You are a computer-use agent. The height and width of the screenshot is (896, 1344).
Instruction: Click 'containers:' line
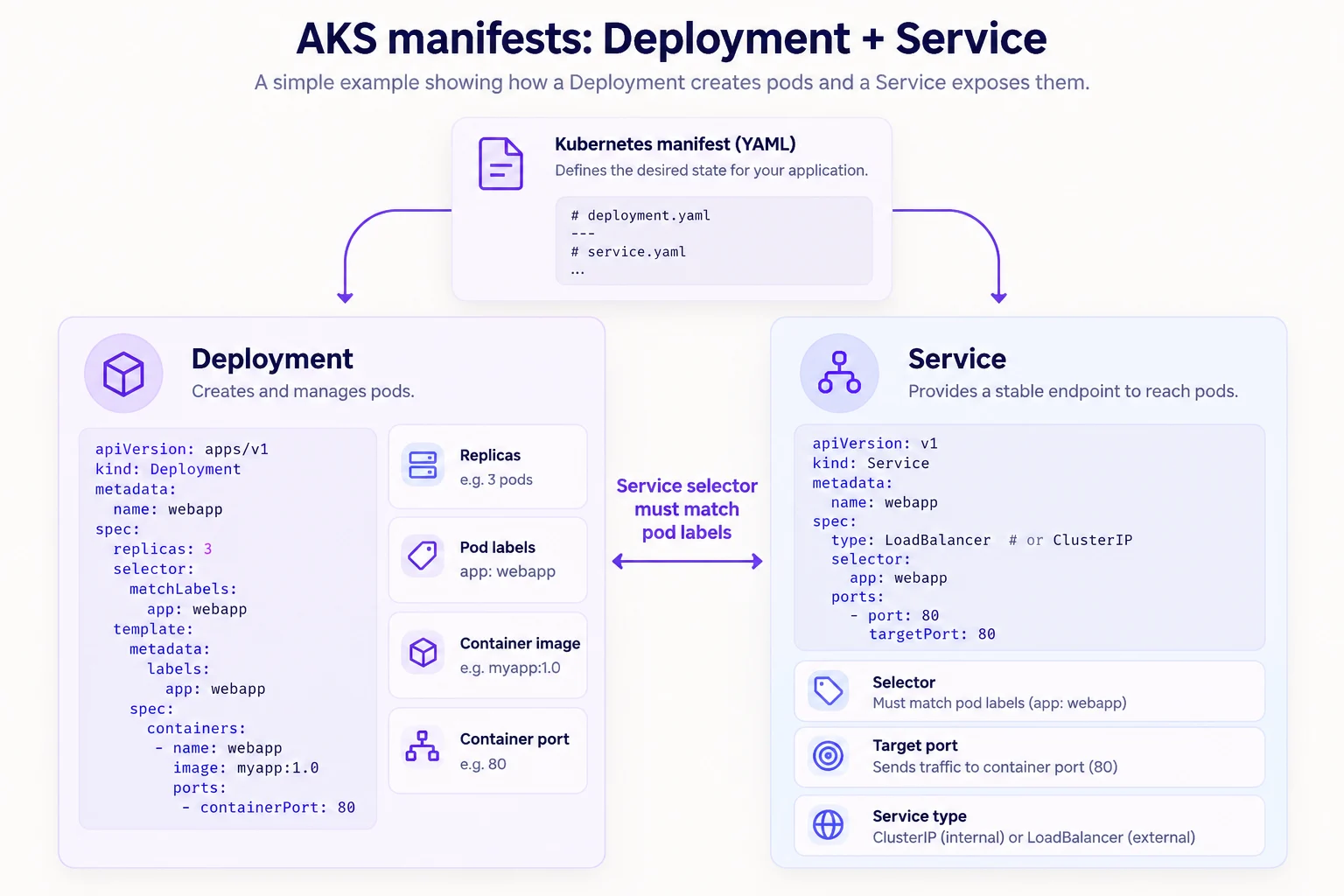tap(196, 728)
